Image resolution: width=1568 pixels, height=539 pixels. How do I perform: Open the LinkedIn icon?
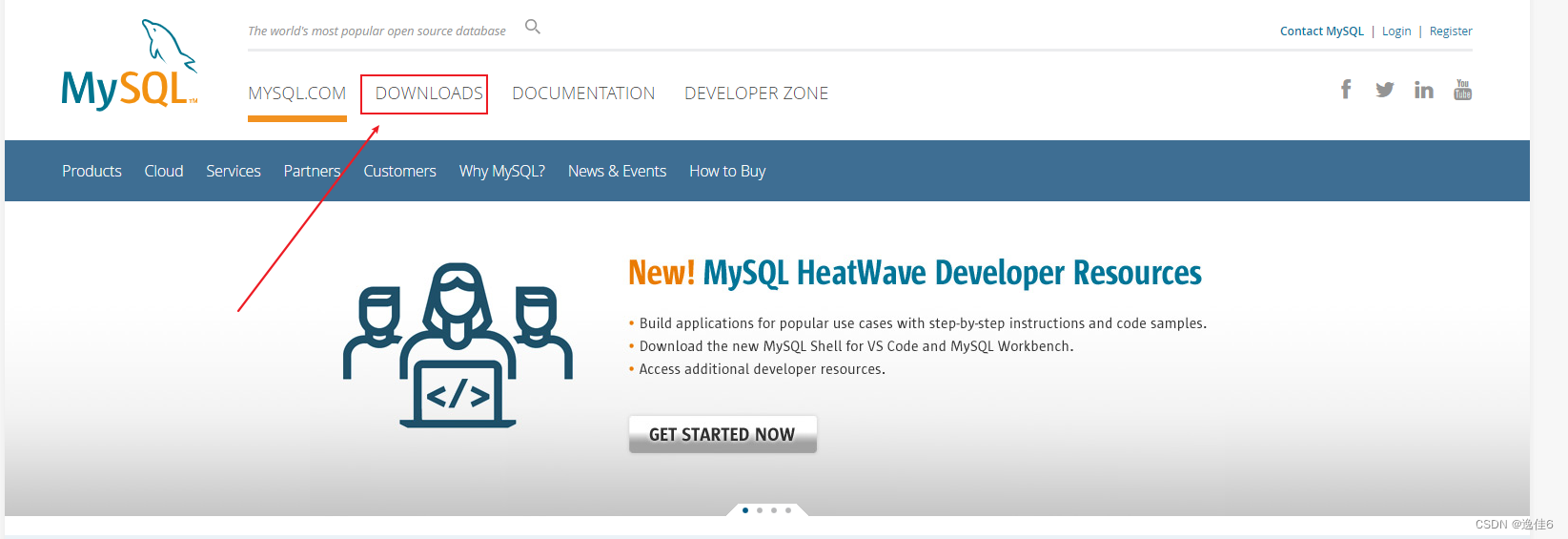click(1424, 90)
